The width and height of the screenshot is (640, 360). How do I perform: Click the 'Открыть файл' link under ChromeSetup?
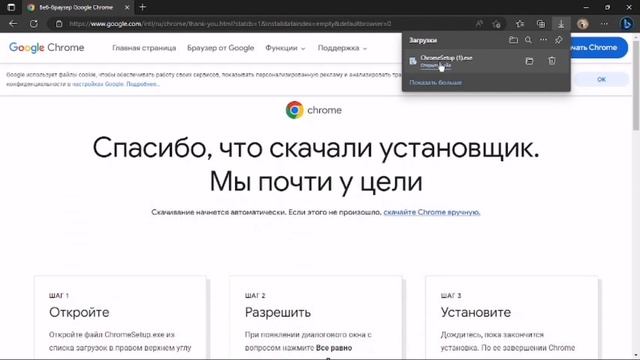click(x=436, y=65)
